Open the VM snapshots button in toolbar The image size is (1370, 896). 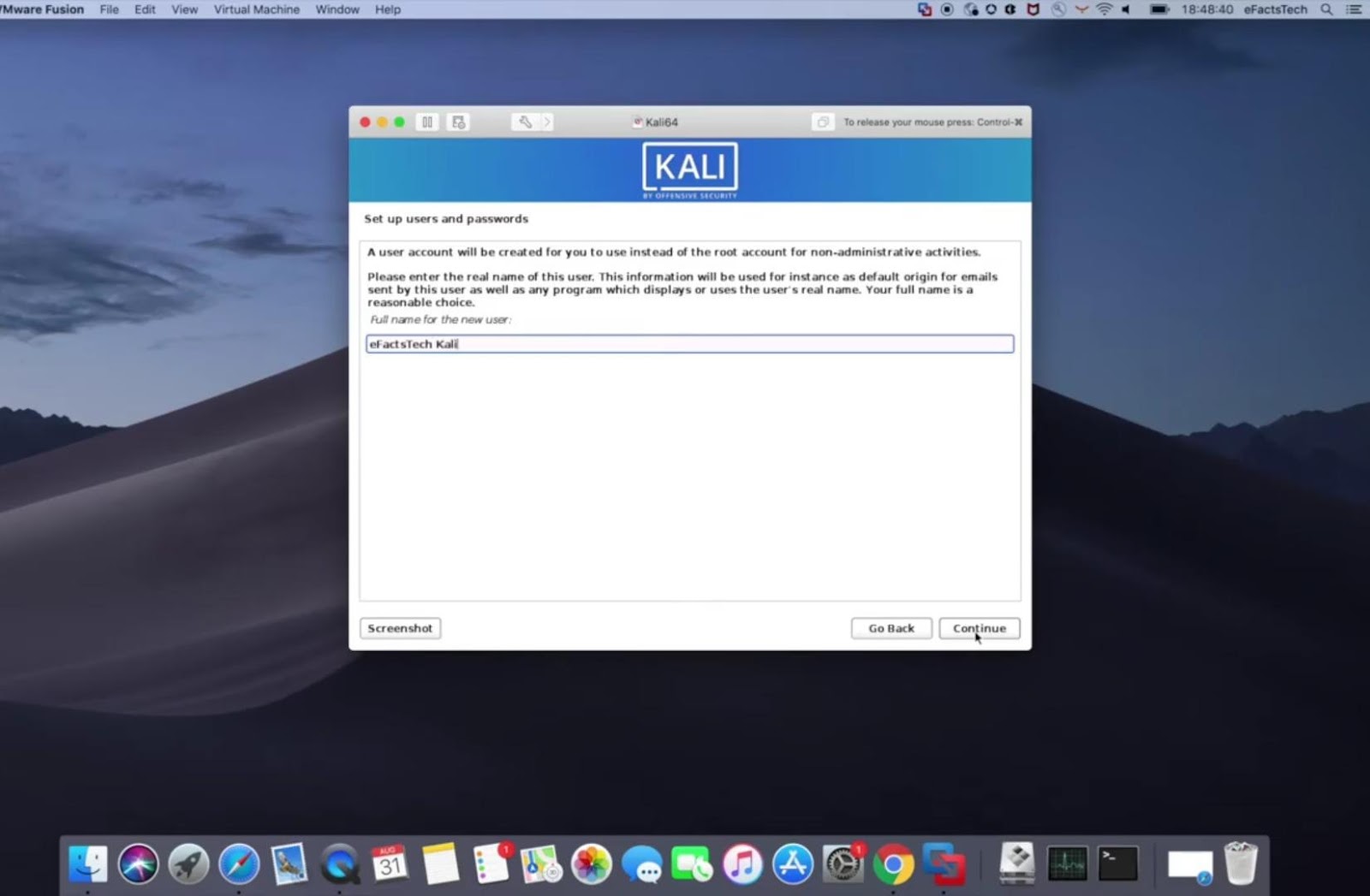(459, 122)
